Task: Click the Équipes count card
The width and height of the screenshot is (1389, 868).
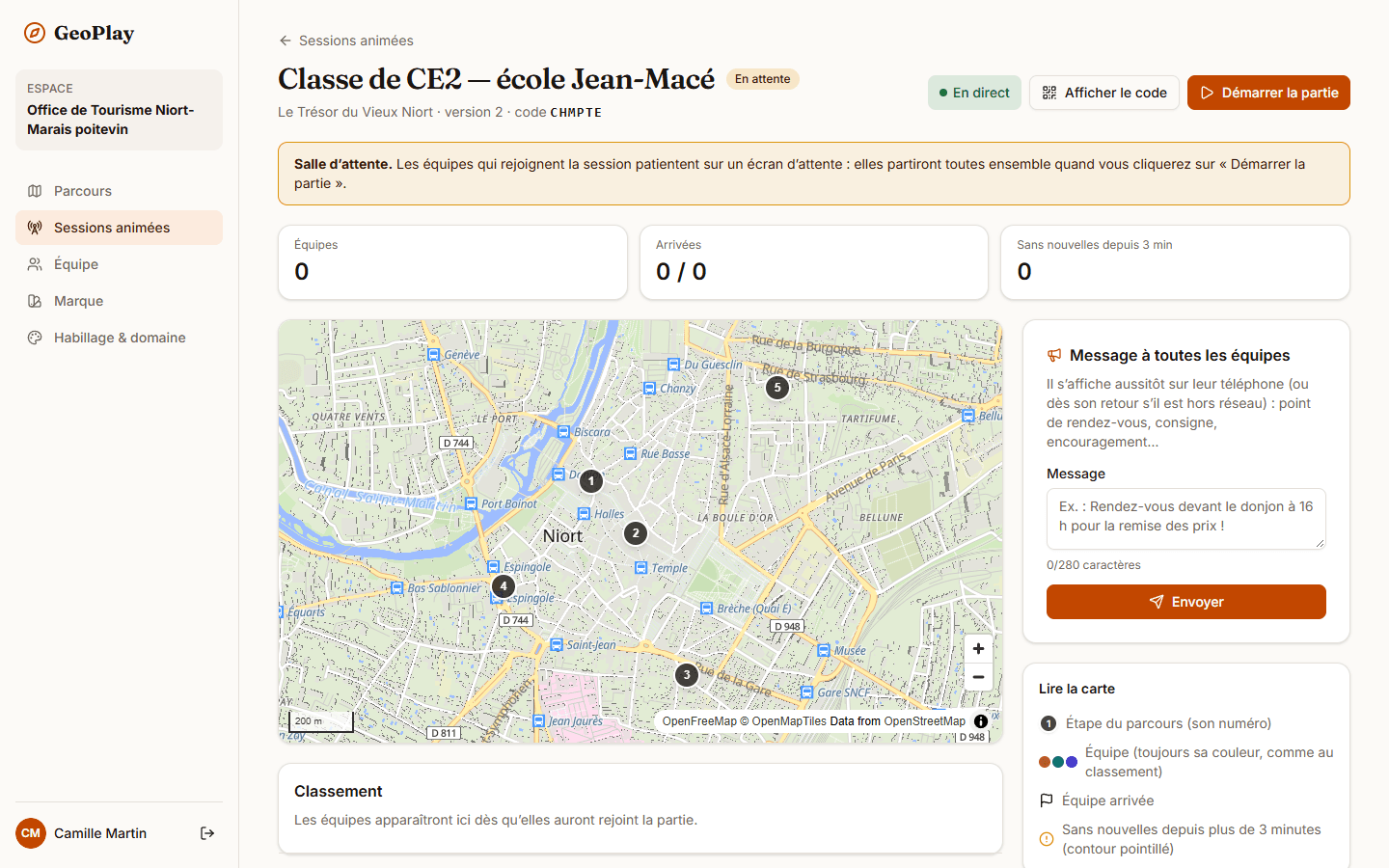Action: pyautogui.click(x=452, y=262)
